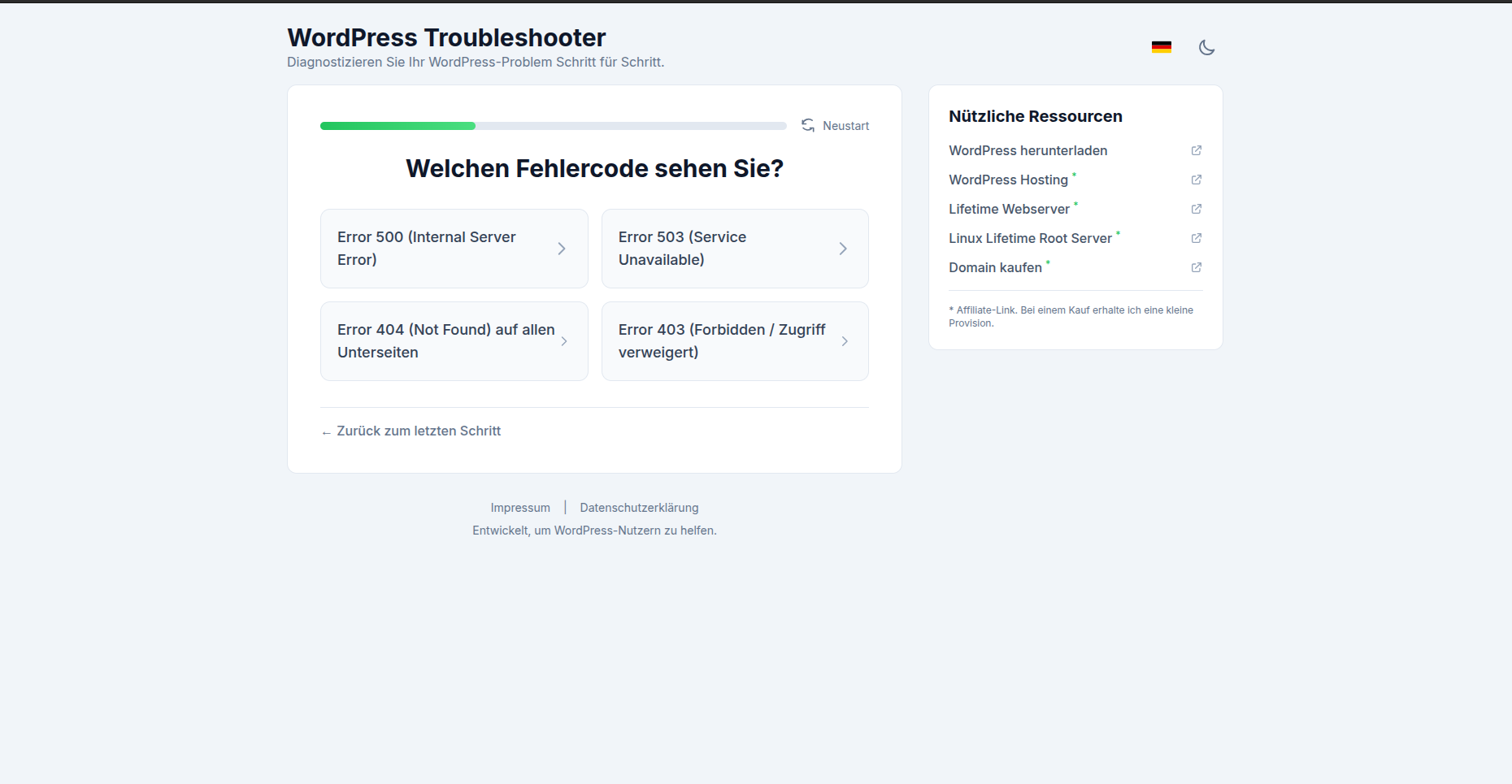Viewport: 1512px width, 784px height.
Task: Click the Neustart circular arrow icon
Action: pos(808,125)
